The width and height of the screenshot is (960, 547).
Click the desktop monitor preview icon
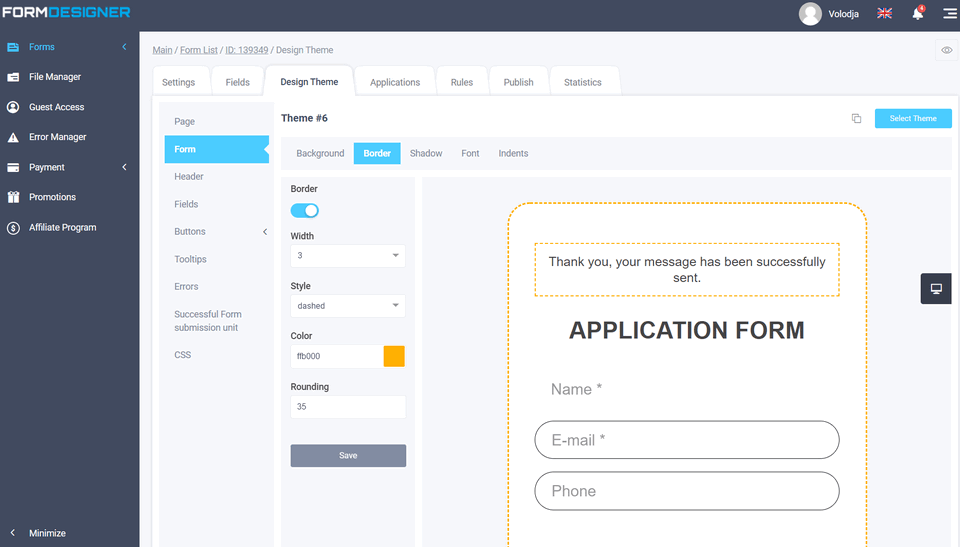[936, 289]
